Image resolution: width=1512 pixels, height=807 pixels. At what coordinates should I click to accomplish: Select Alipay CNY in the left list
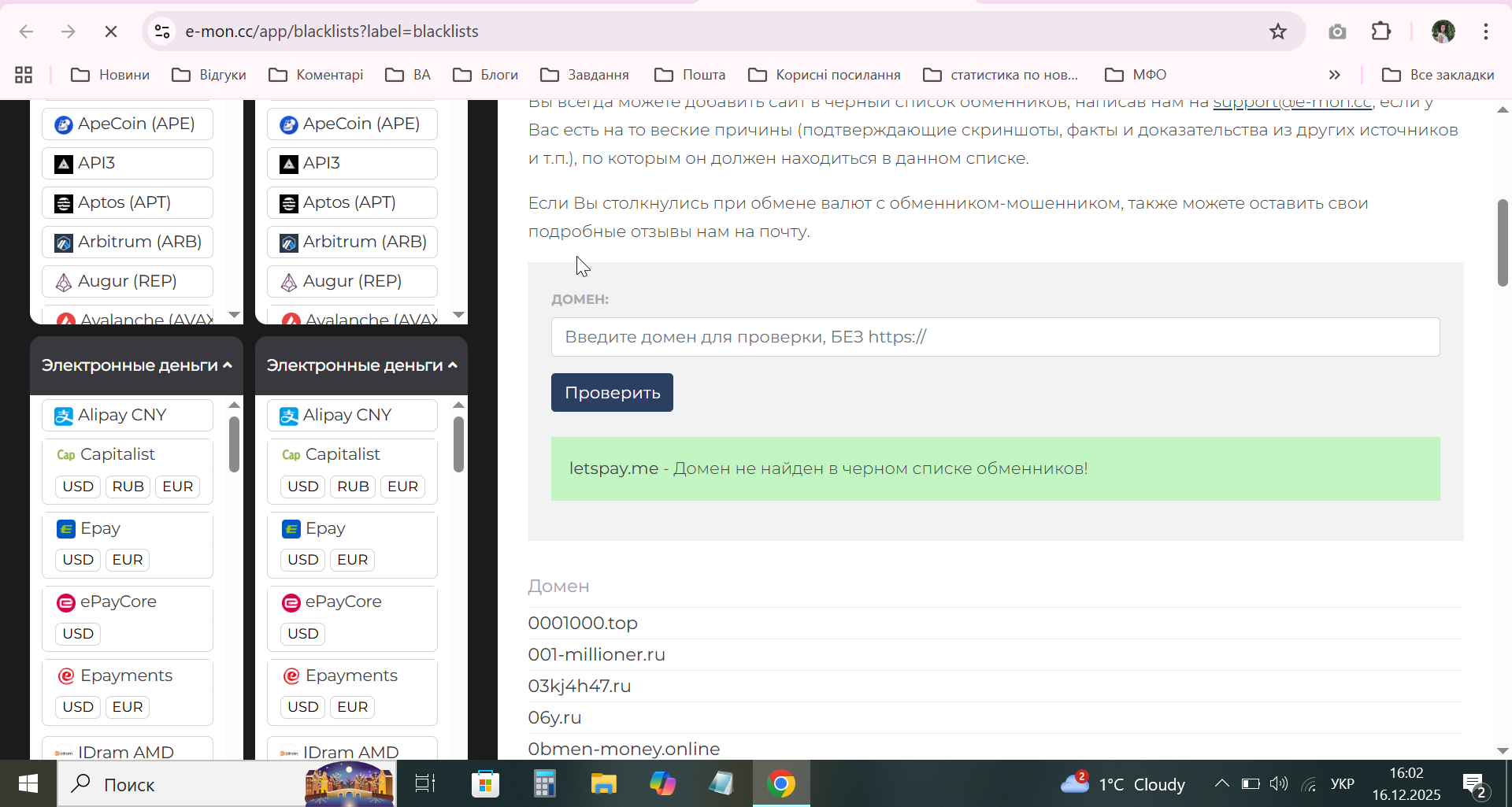pyautogui.click(x=128, y=415)
